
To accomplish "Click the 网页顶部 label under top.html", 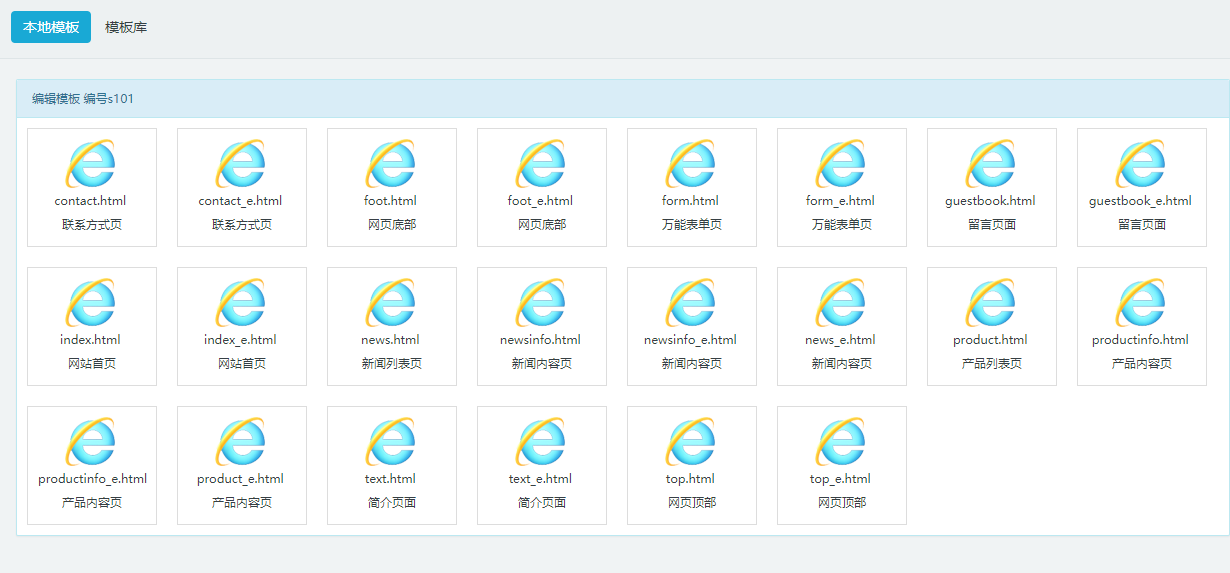I will point(691,503).
